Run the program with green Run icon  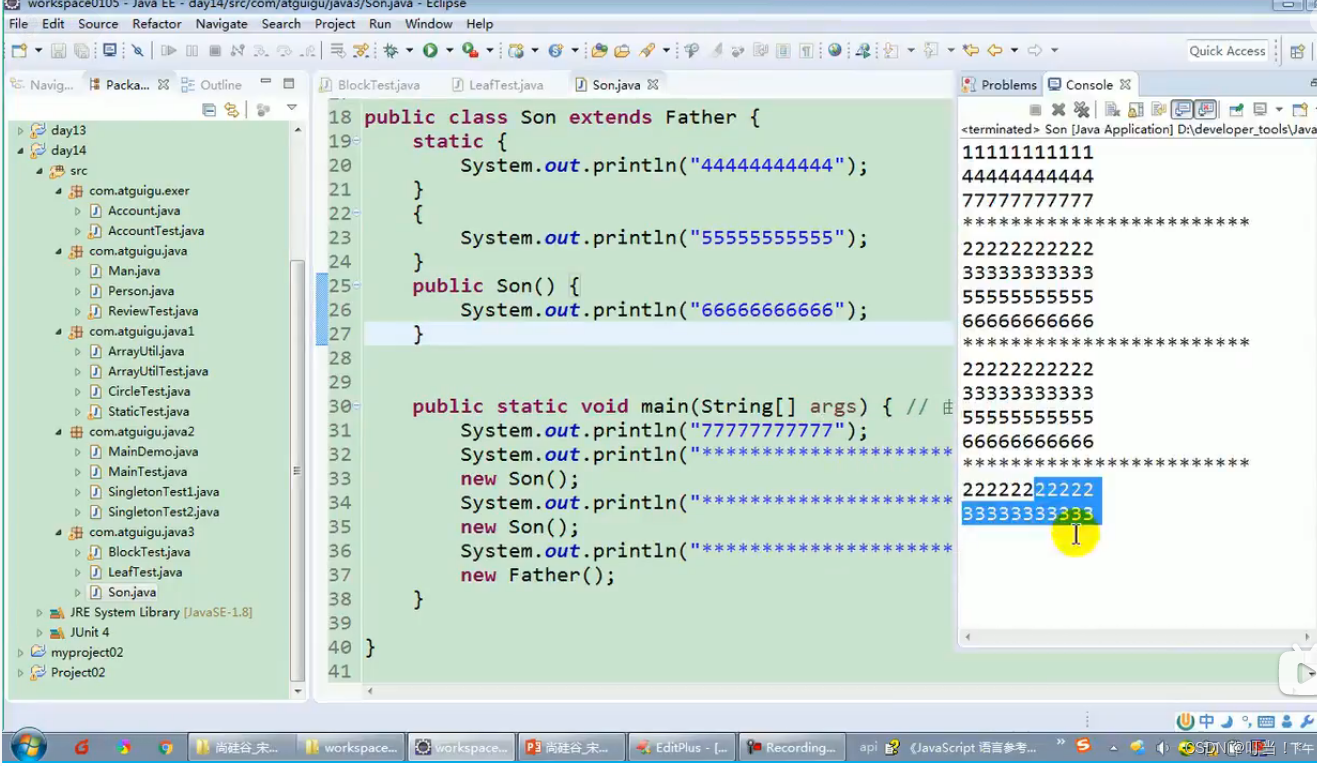coord(430,51)
